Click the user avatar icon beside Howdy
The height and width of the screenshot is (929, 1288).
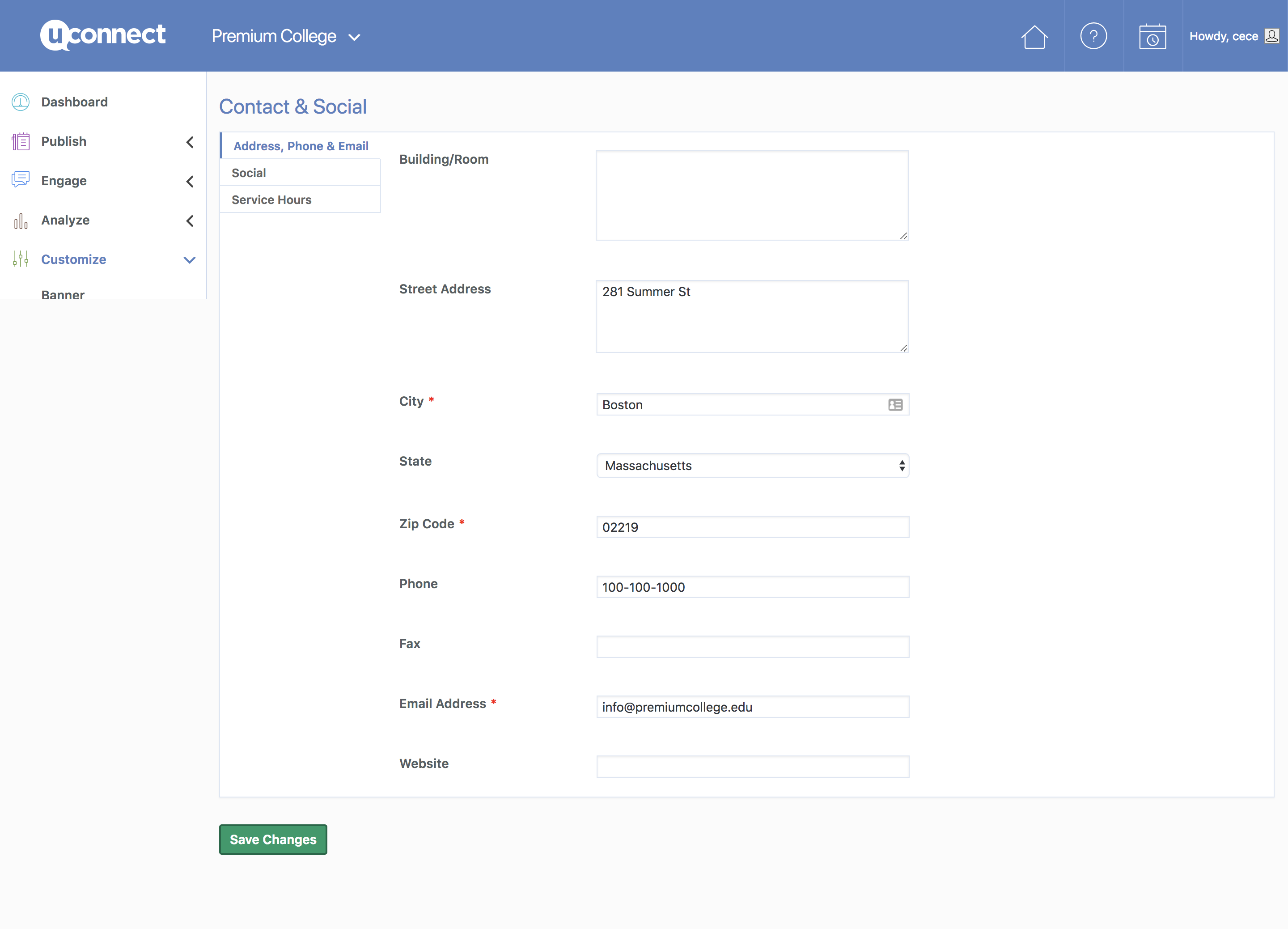click(1271, 36)
